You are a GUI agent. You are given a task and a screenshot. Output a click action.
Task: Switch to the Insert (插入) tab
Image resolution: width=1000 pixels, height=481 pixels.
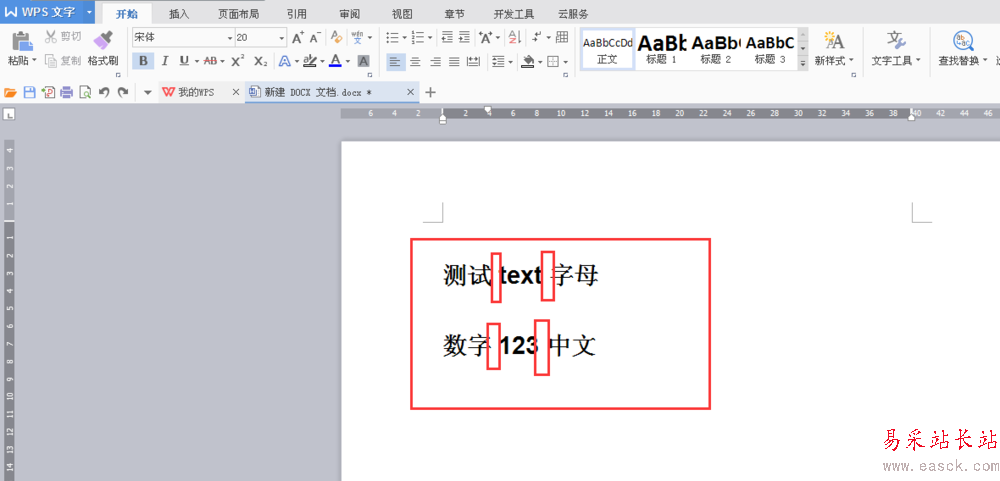click(179, 14)
